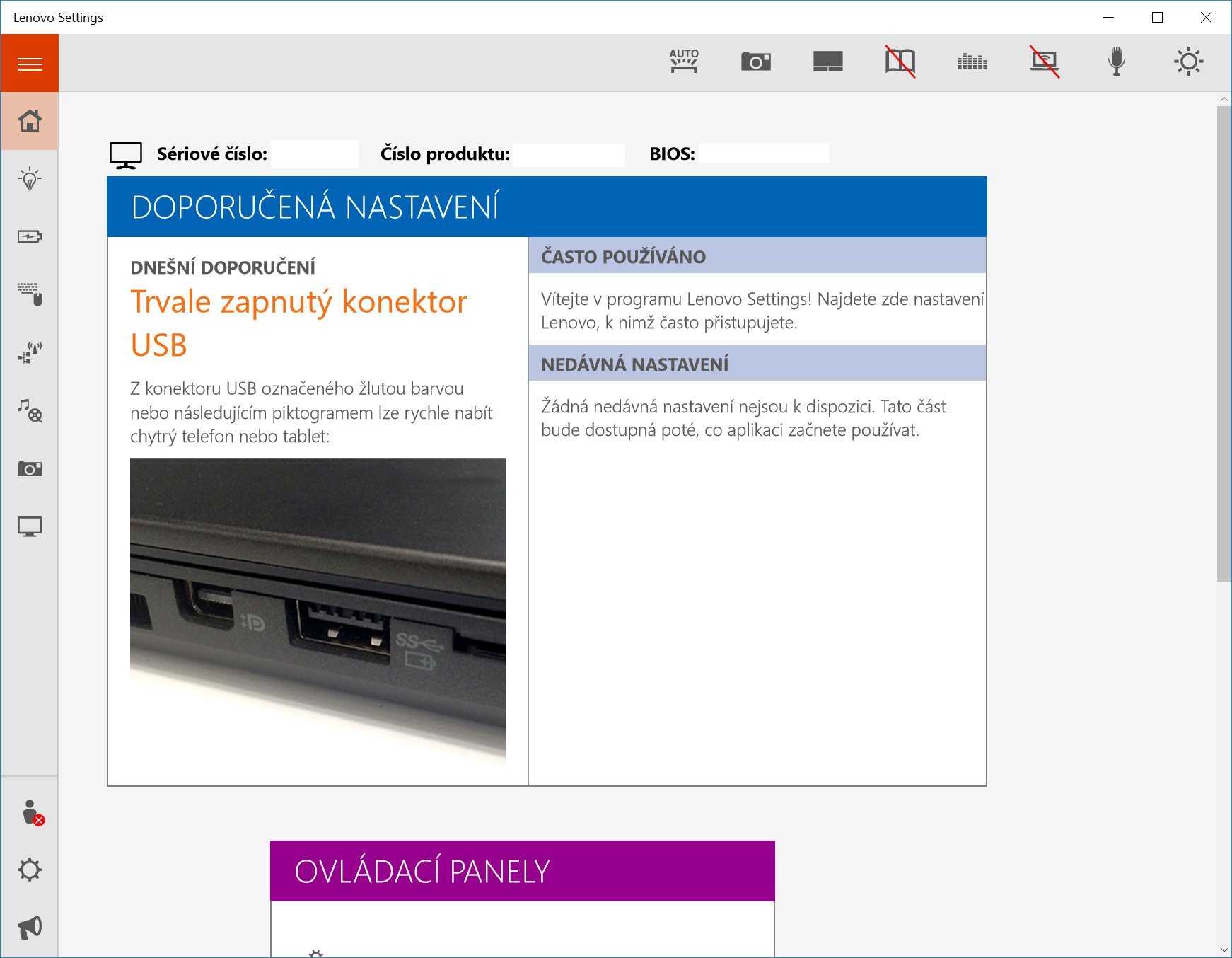Click the OVLÁDACÍ PANELY header

coord(523,871)
